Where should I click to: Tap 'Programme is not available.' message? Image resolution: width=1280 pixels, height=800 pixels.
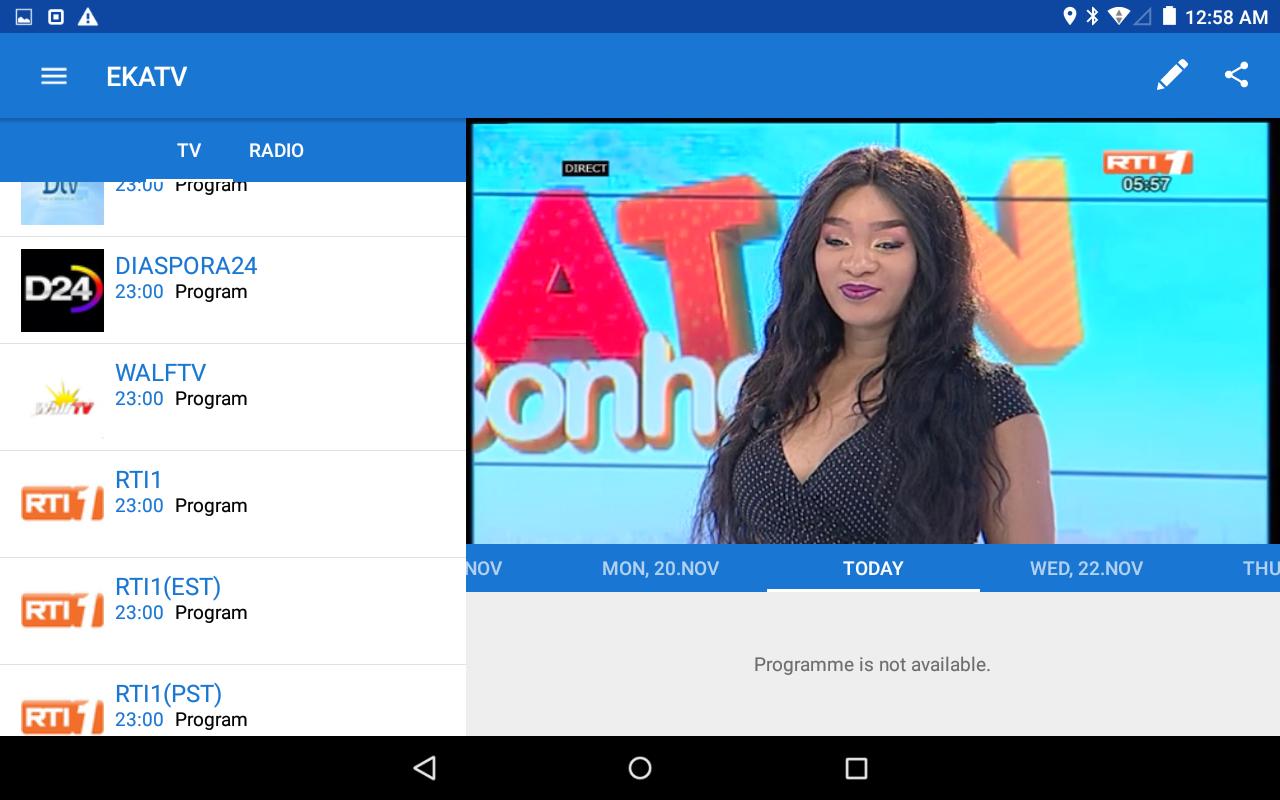(872, 664)
